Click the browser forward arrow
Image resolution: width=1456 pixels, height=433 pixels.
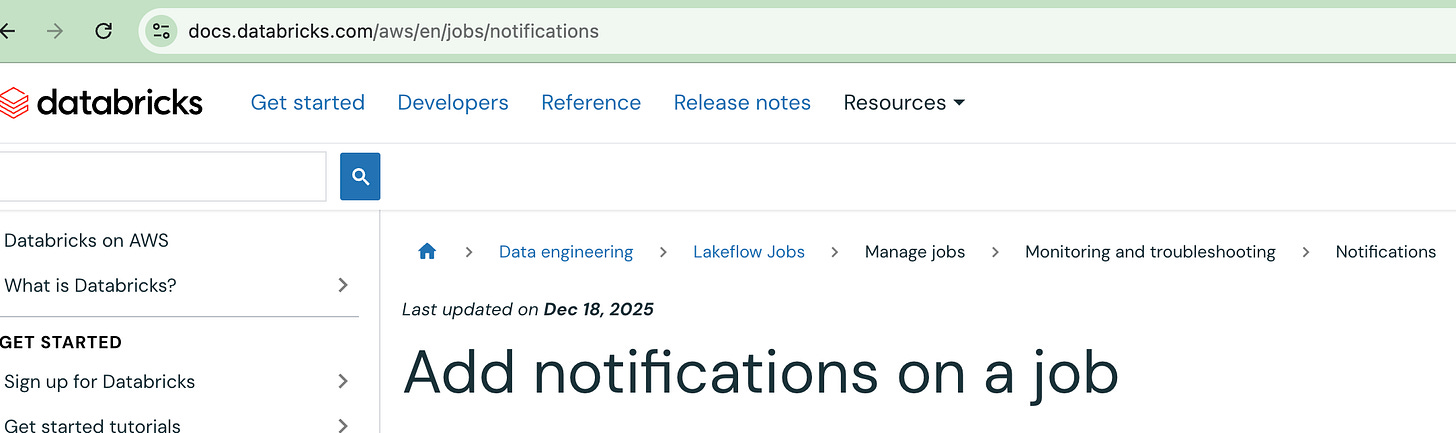click(x=55, y=31)
